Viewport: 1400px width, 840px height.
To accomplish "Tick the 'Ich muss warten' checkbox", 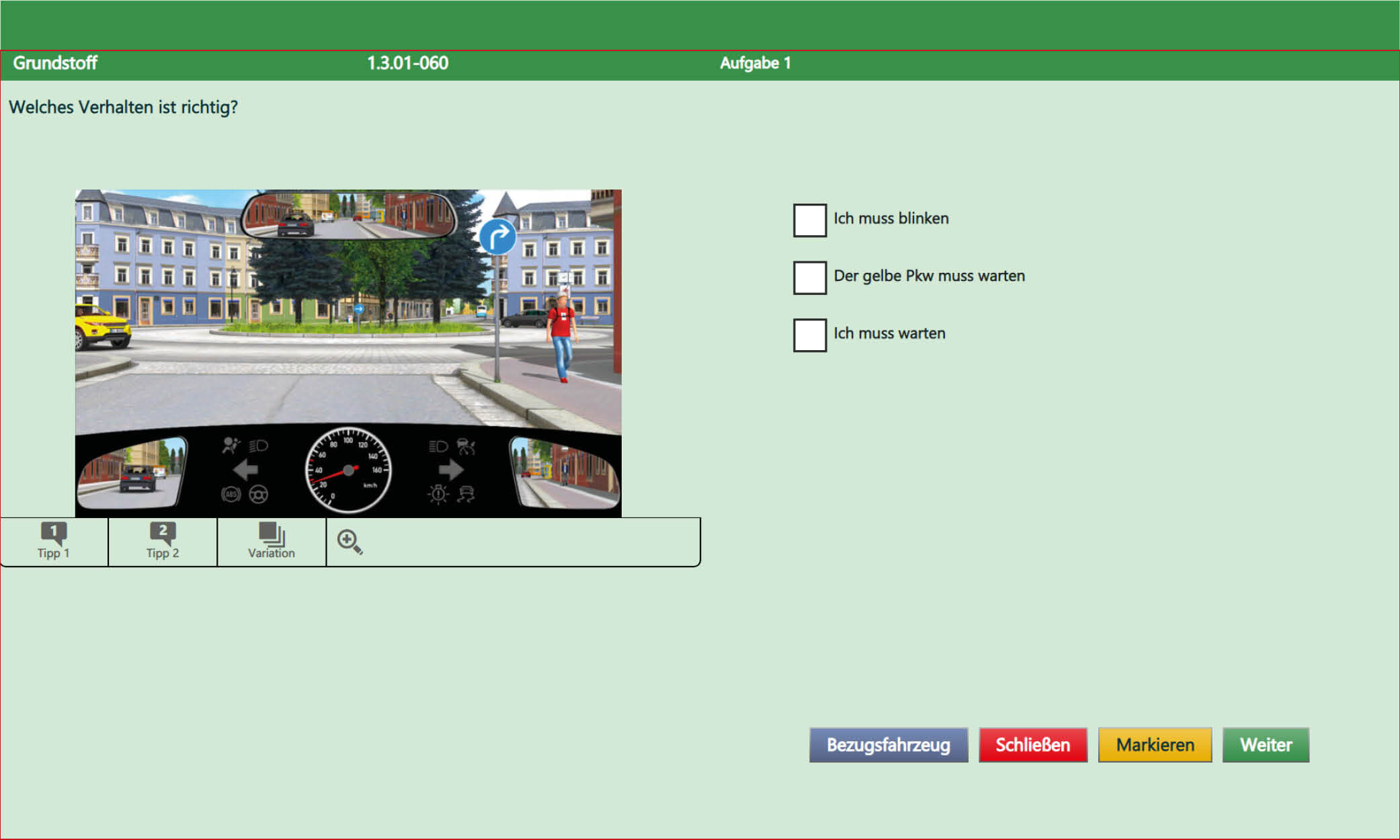I will click(x=810, y=335).
